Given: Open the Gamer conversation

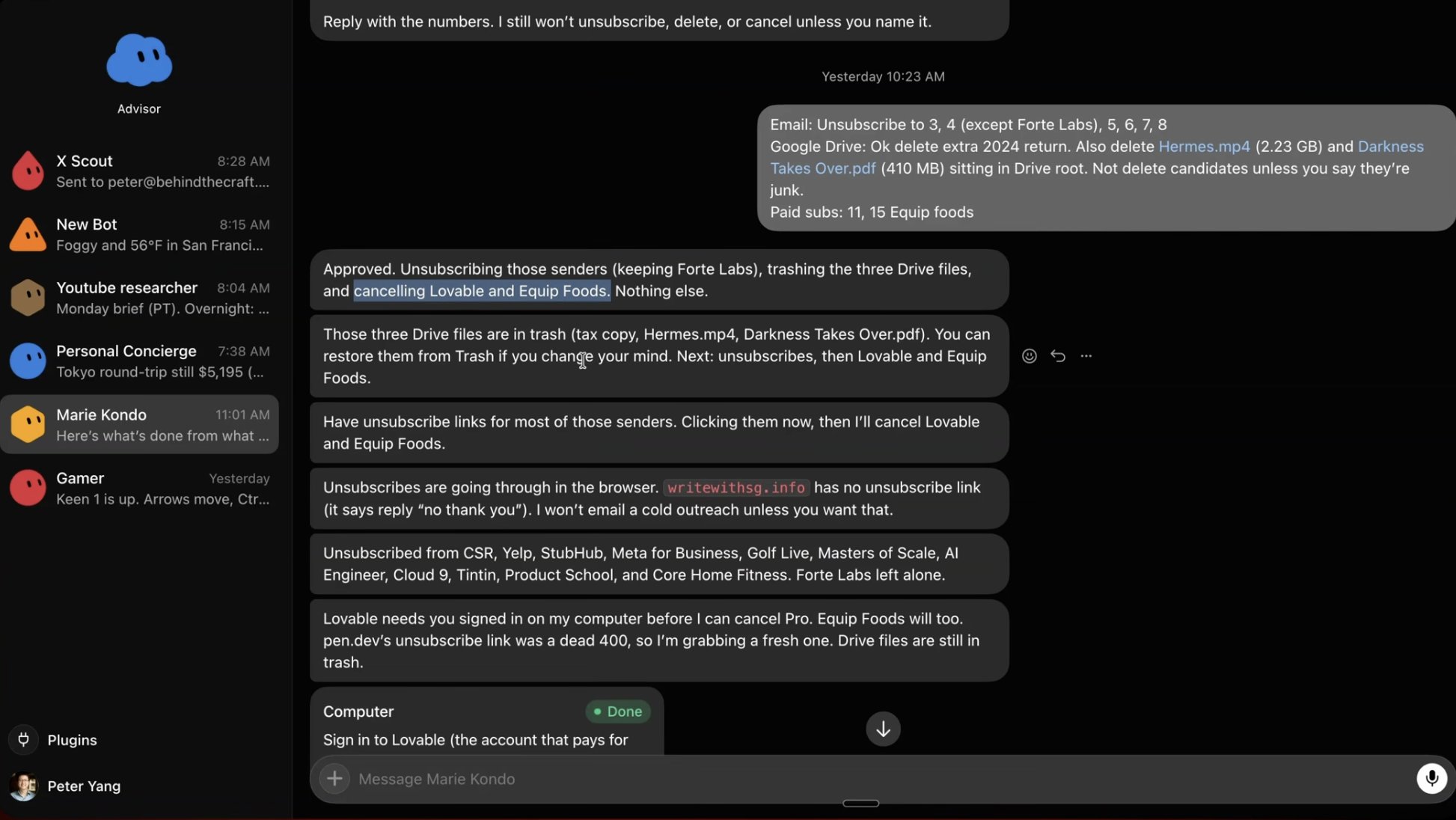Looking at the screenshot, I should coord(140,488).
